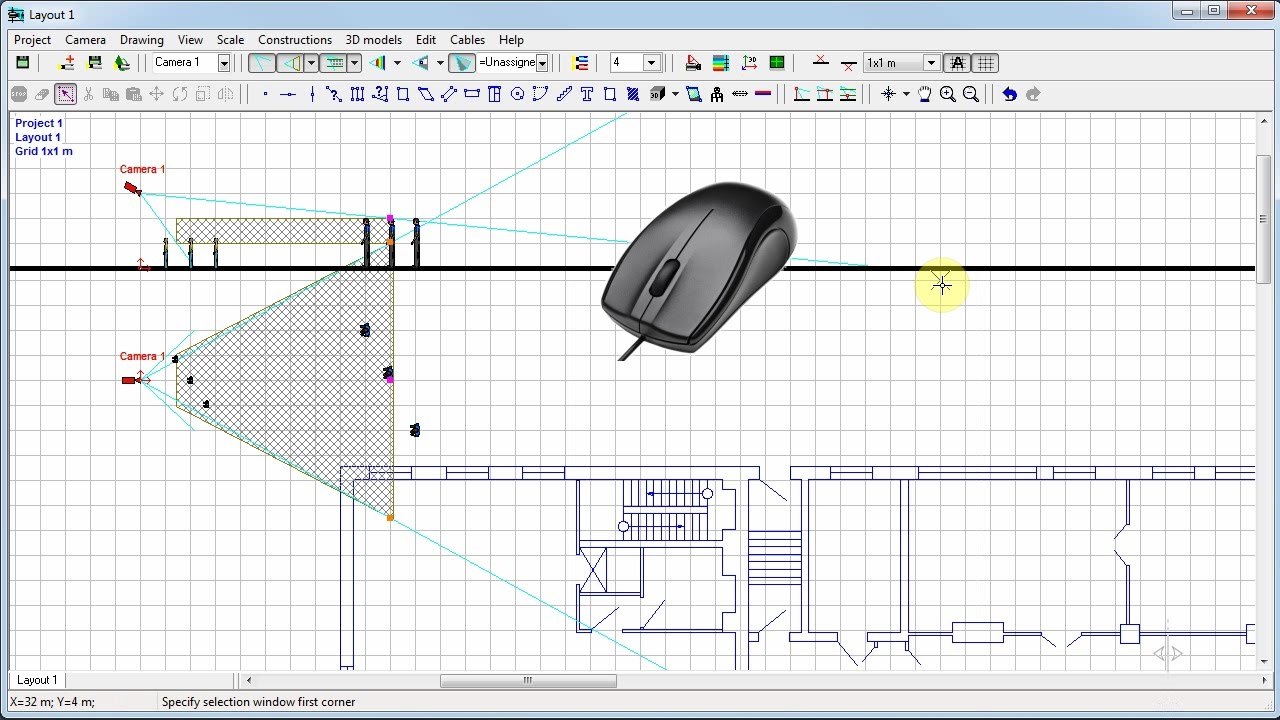
Task: Click the Zoom in magnifier
Action: (948, 94)
